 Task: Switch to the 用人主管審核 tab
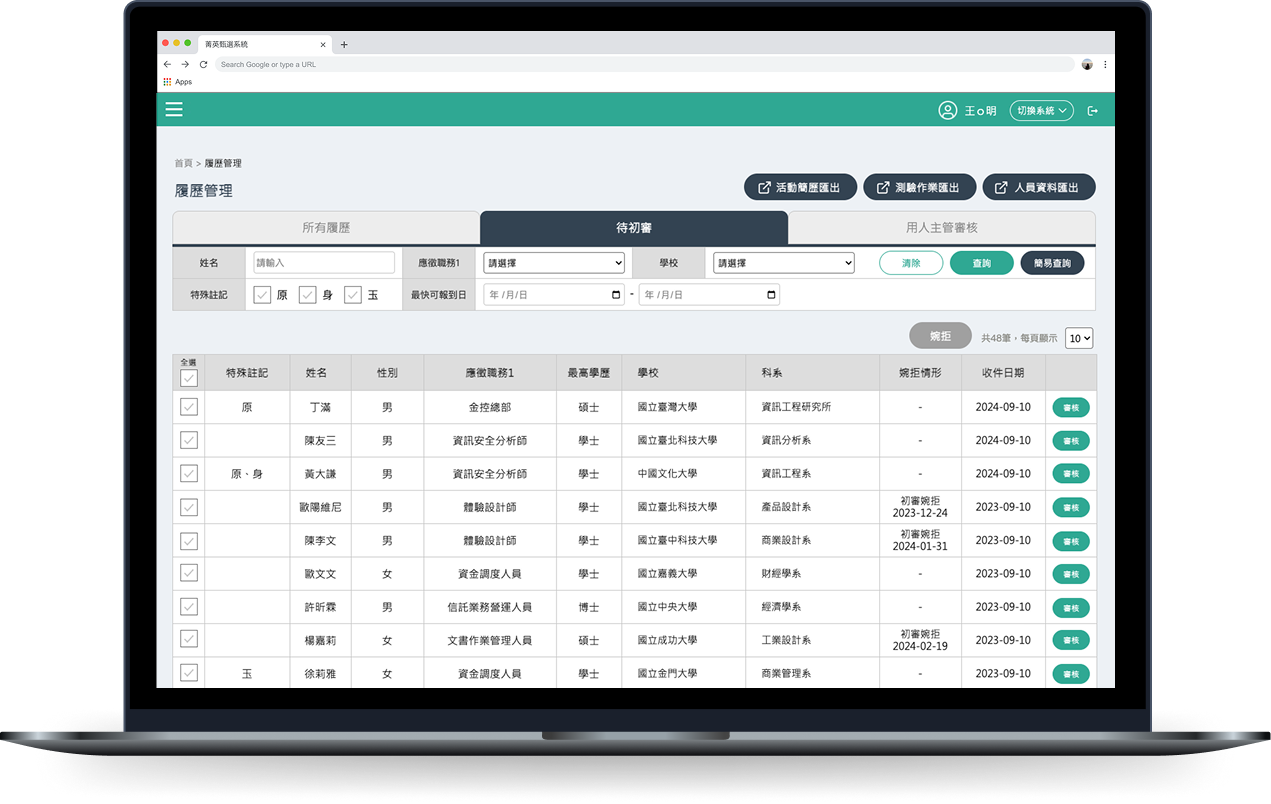pyautogui.click(x=941, y=228)
